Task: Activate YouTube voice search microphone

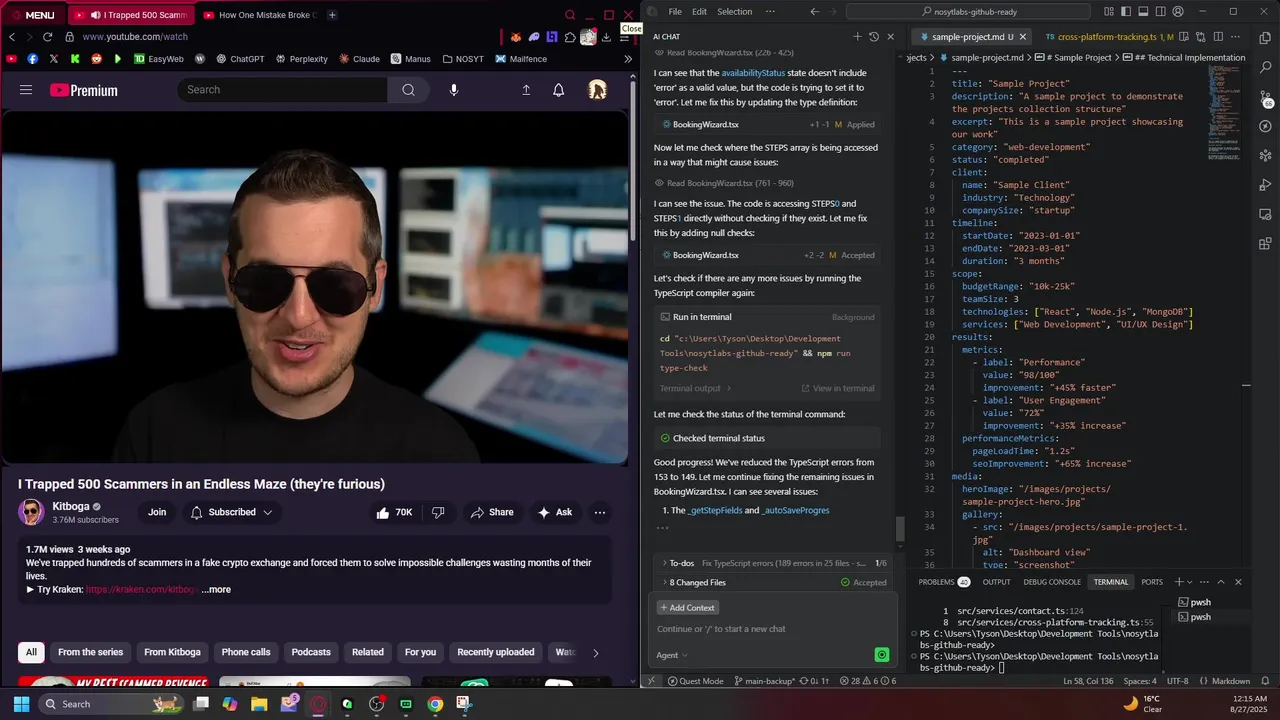Action: pyautogui.click(x=454, y=90)
